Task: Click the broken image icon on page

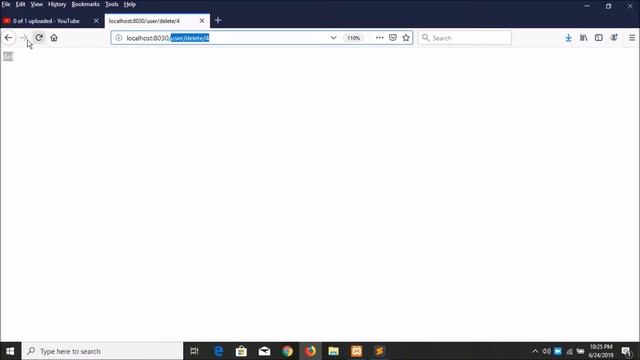Action: 8,56
